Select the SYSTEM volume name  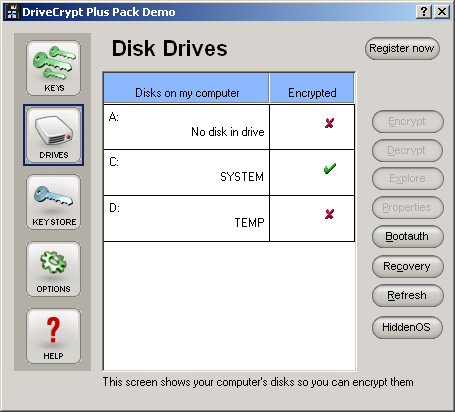242,177
